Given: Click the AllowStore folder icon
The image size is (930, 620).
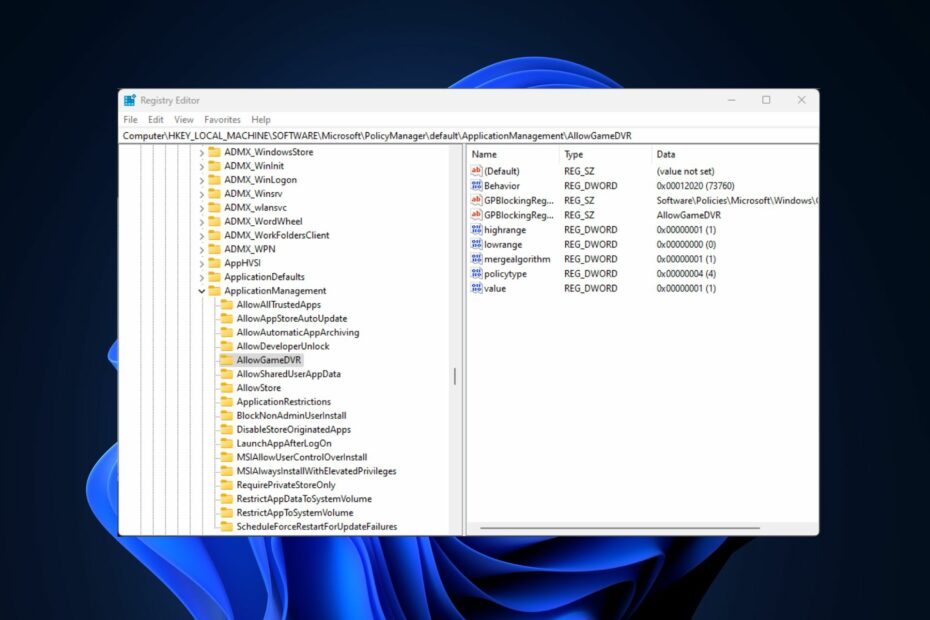Looking at the screenshot, I should 227,387.
